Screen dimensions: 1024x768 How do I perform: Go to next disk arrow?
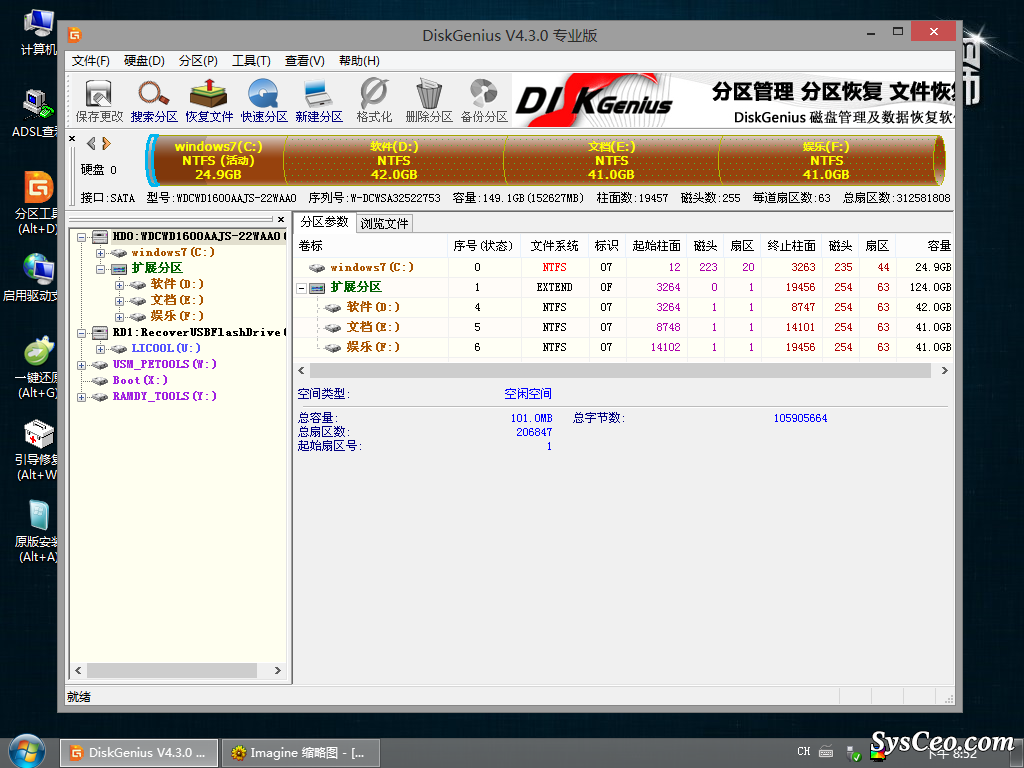pyautogui.click(x=106, y=143)
